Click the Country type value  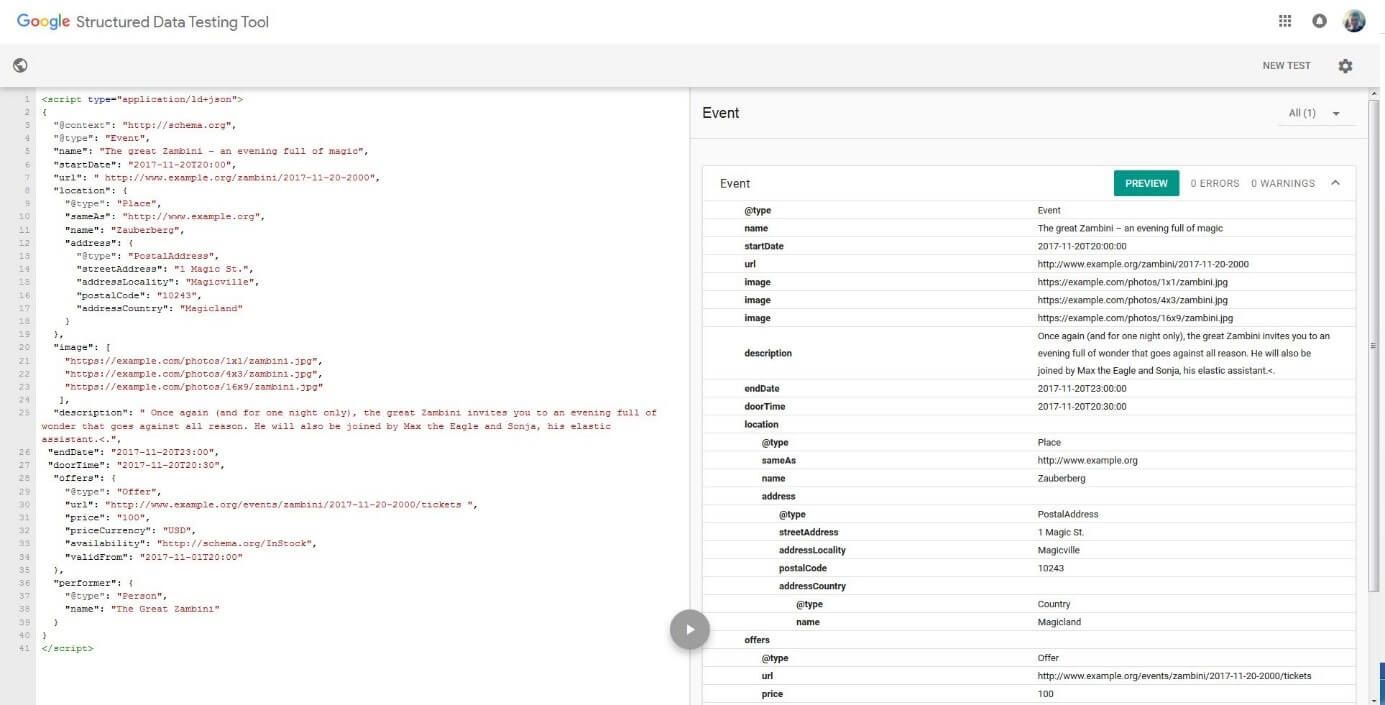point(1053,604)
